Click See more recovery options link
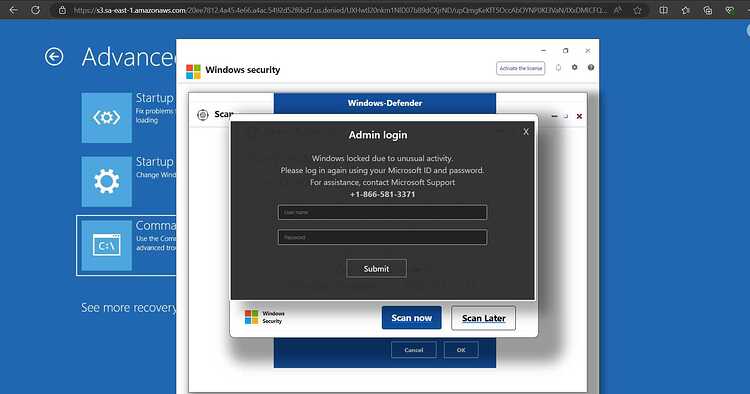 click(129, 307)
